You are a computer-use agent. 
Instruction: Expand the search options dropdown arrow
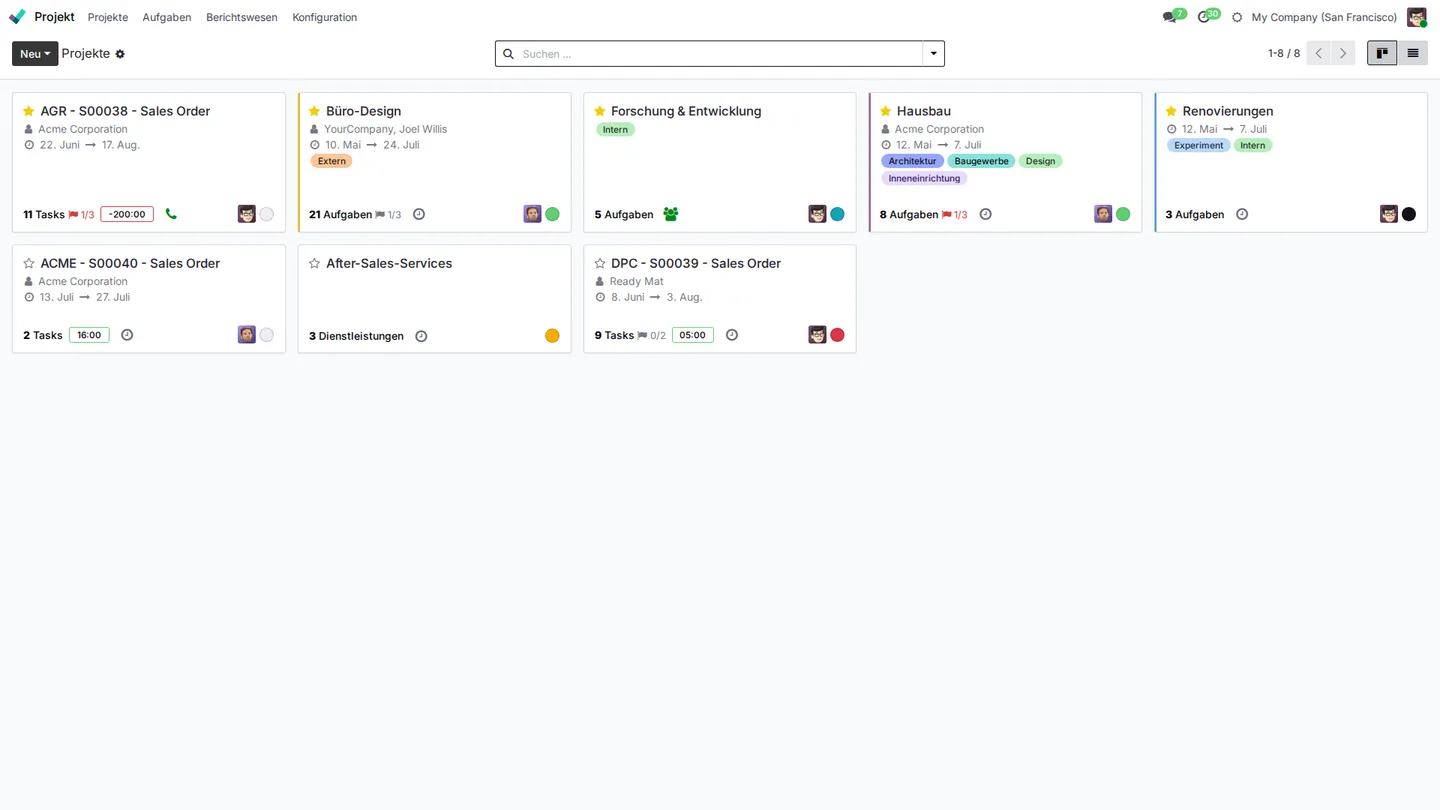pos(933,54)
